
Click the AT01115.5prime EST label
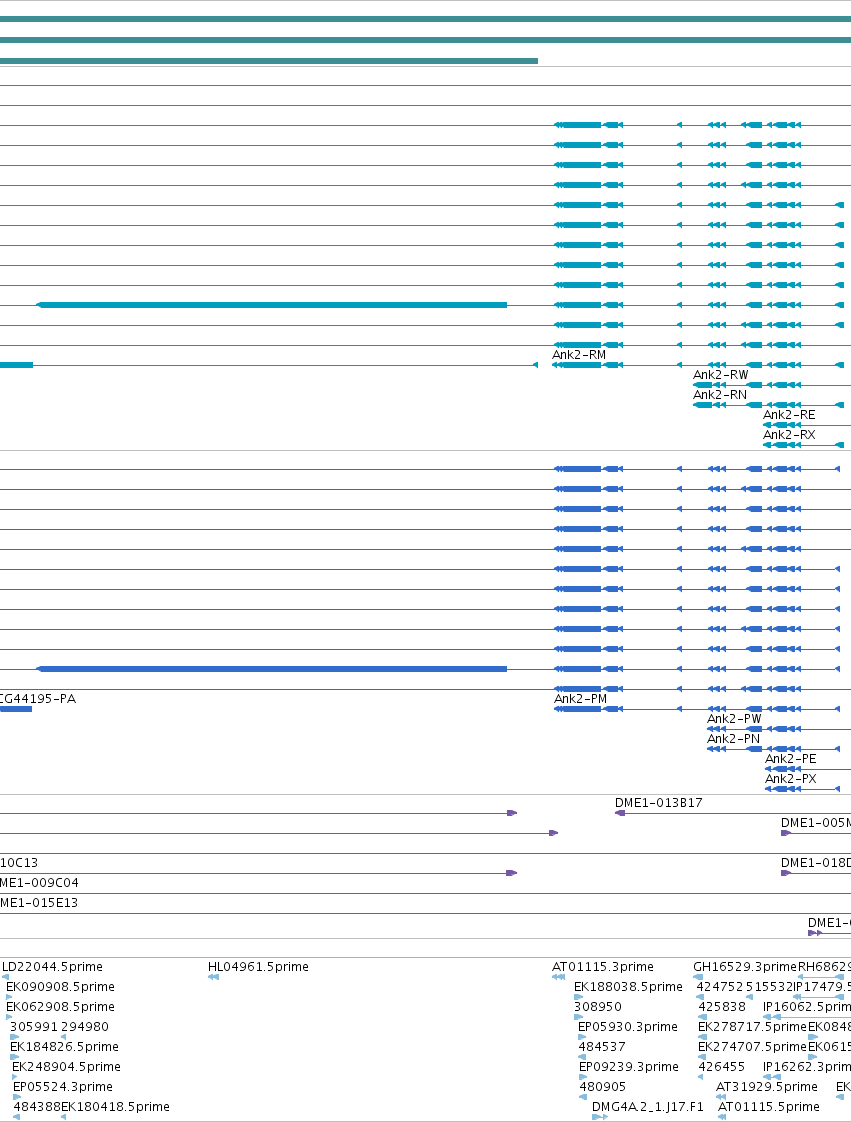tap(769, 1107)
